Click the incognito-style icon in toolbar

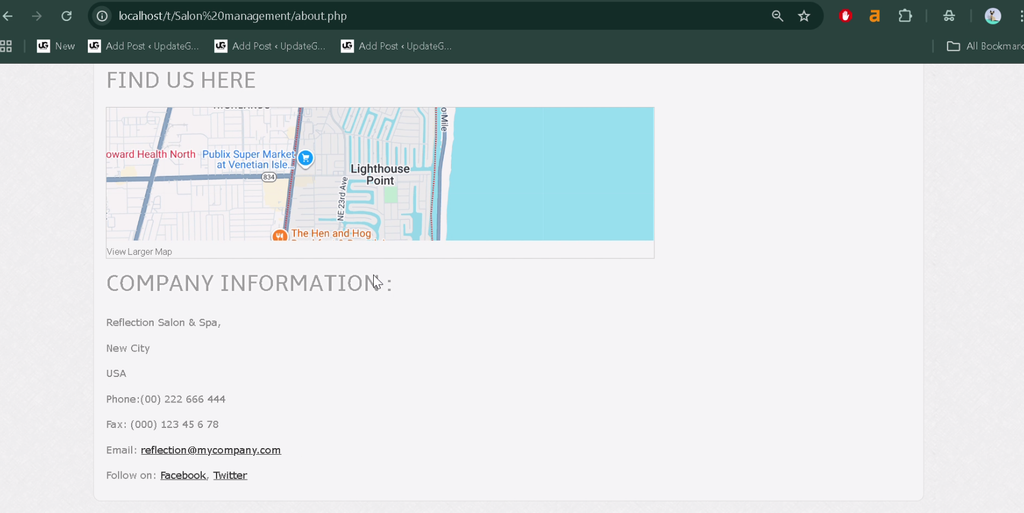tap(949, 16)
